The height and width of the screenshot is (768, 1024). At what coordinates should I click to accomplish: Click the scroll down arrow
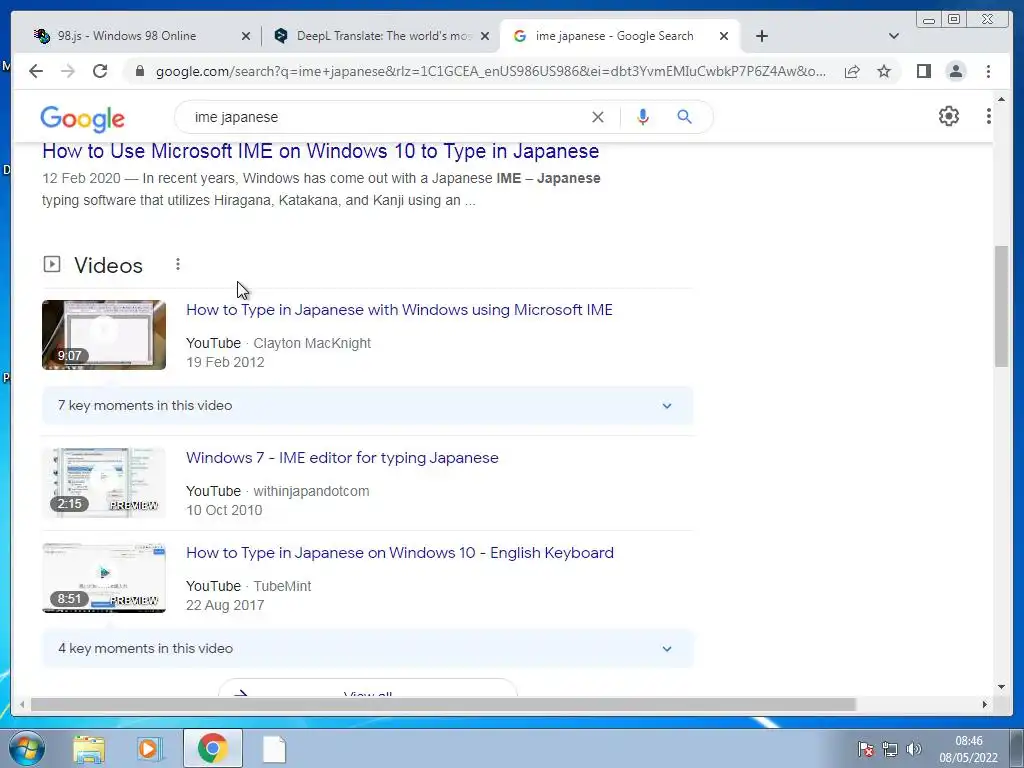(x=1001, y=687)
